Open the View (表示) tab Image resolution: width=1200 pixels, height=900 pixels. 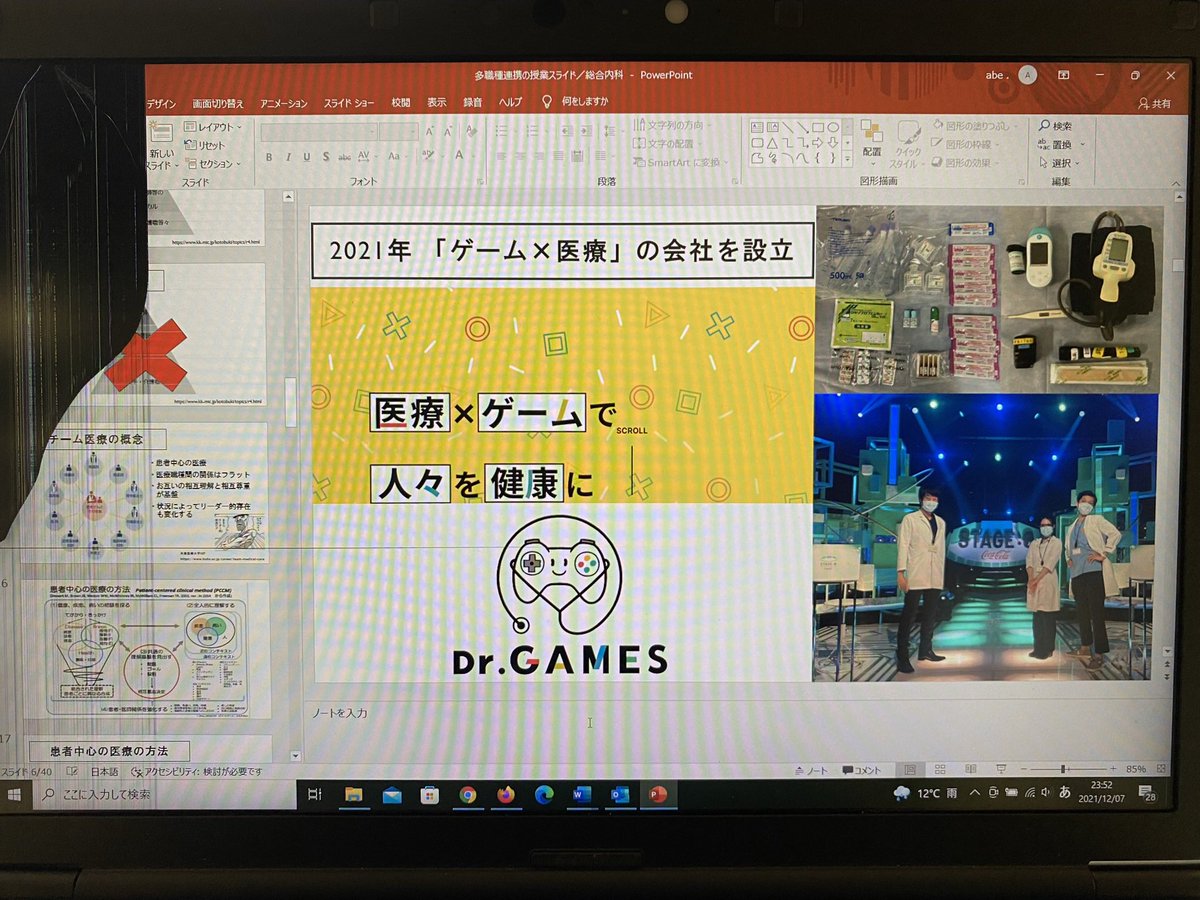point(436,103)
